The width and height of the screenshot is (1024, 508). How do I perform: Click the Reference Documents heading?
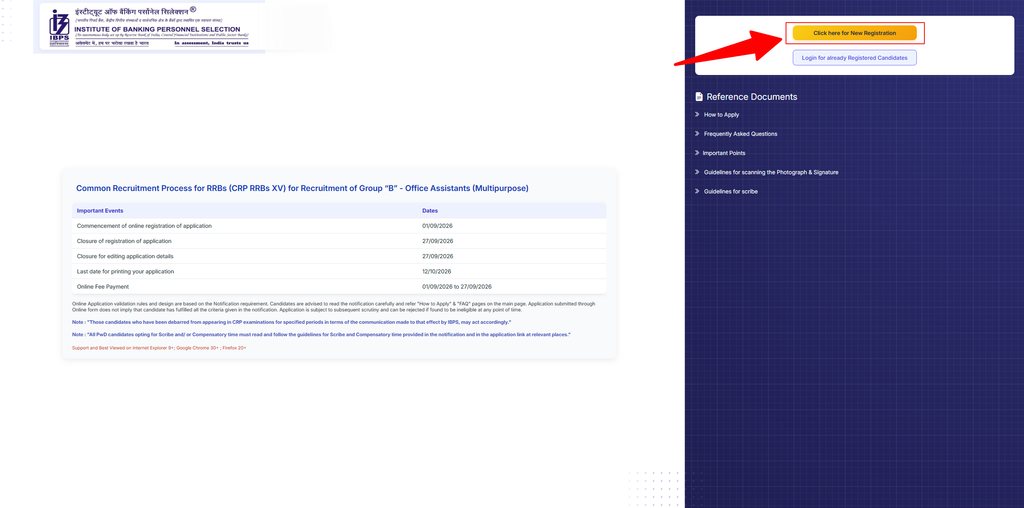point(752,97)
